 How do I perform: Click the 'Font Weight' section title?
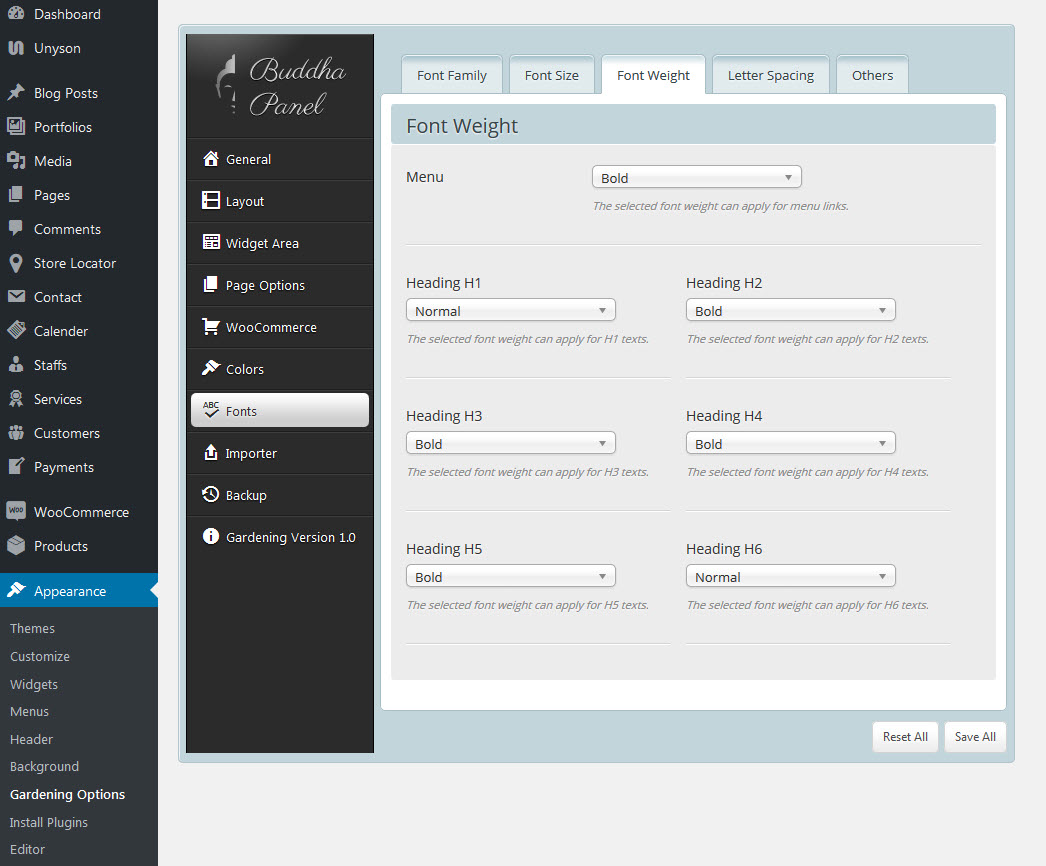click(x=462, y=126)
